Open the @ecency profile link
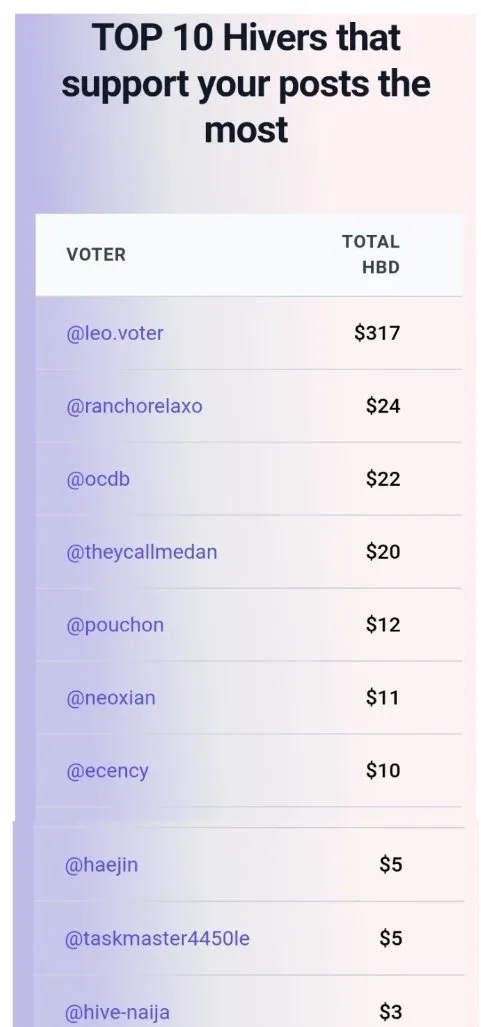481x1027 pixels. click(x=107, y=772)
